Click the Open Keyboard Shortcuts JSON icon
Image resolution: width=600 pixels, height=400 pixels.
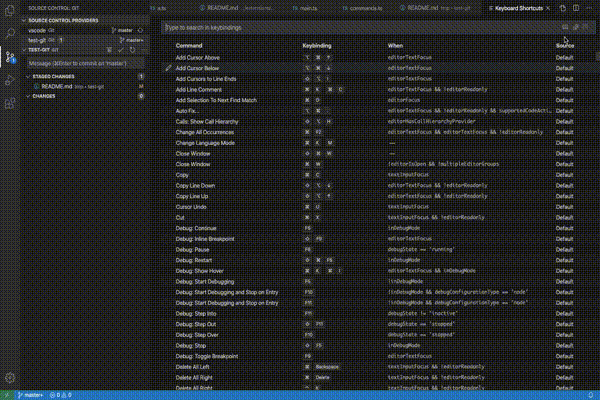[x=562, y=8]
